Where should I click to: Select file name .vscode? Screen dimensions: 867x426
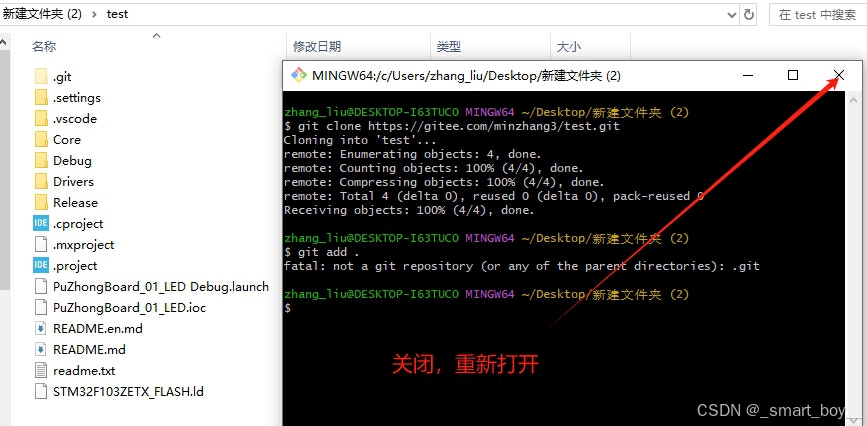point(75,119)
